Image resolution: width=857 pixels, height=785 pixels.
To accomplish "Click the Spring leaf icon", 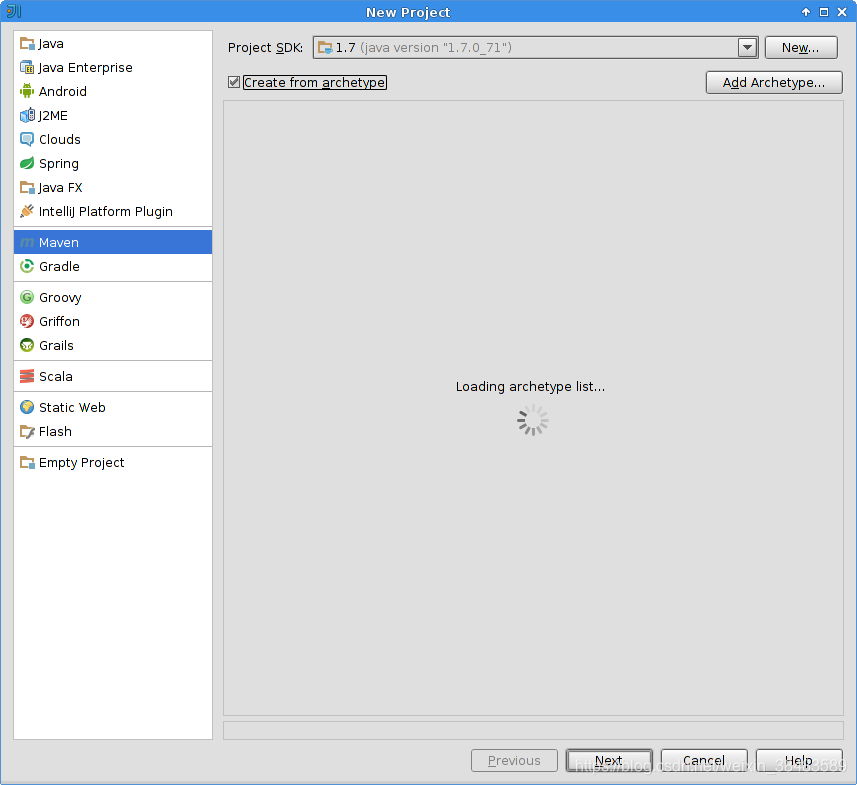I will 27,163.
